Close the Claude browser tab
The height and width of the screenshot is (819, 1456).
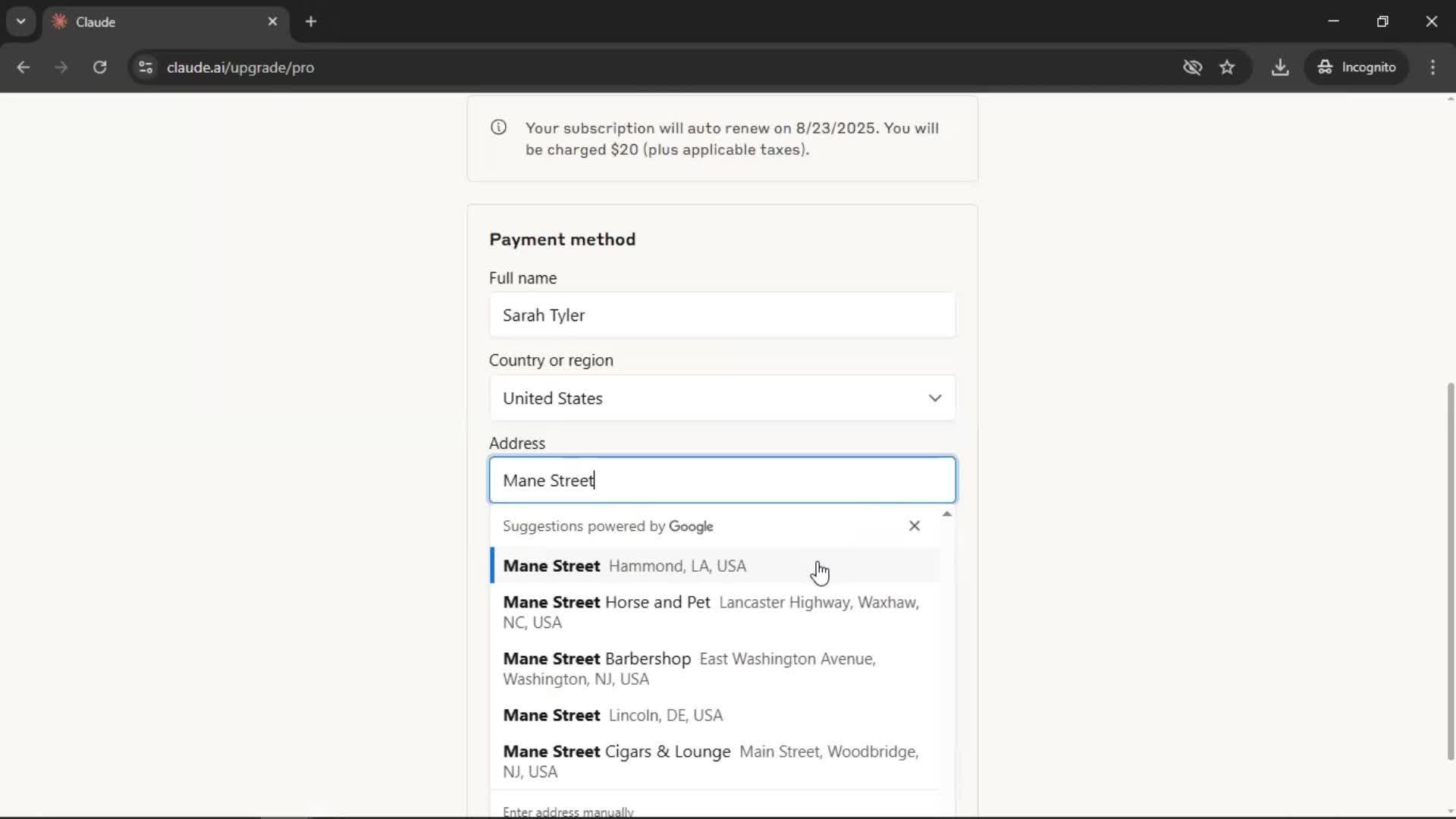click(272, 21)
